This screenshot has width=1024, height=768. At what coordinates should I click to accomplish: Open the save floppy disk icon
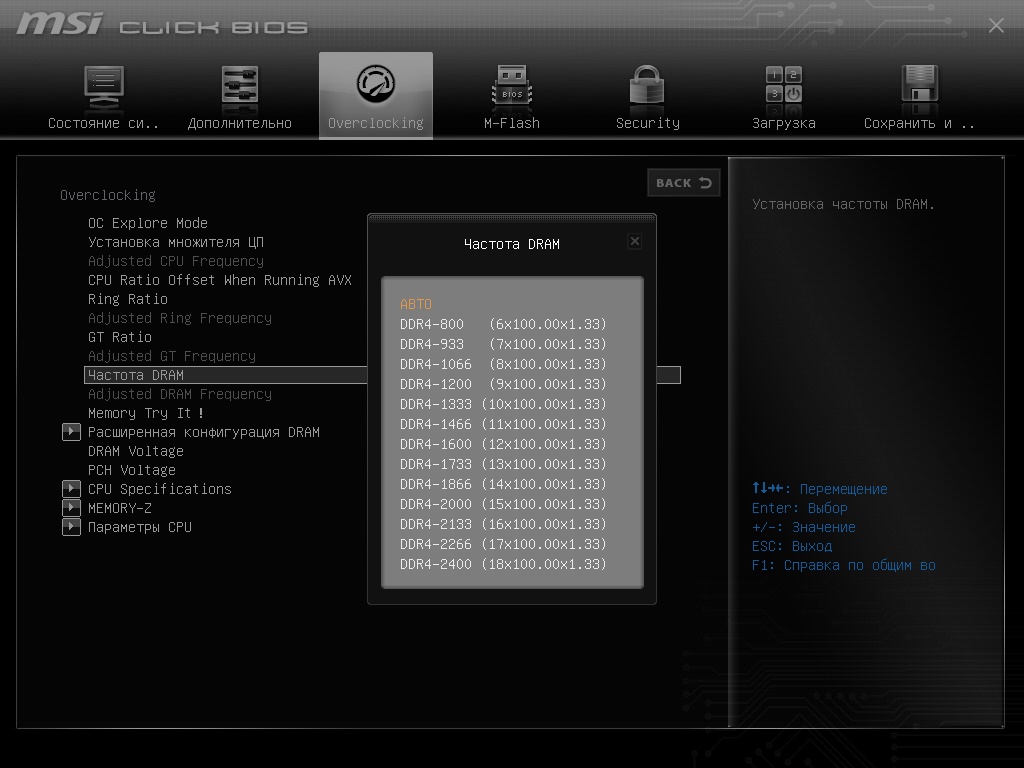coord(920,84)
